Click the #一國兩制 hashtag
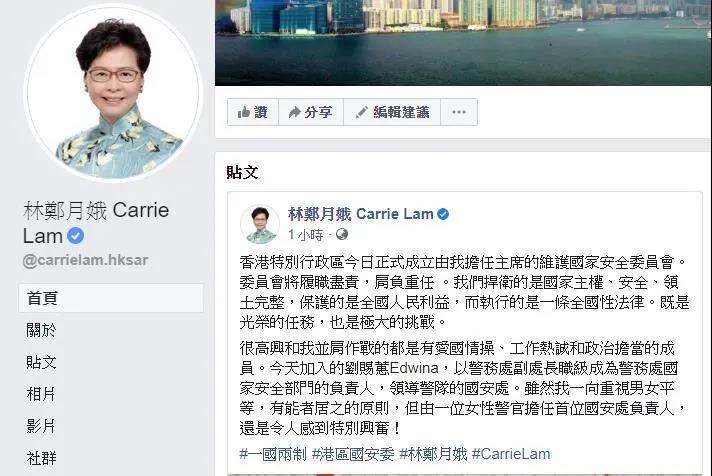This screenshot has width=712, height=476. [273, 454]
